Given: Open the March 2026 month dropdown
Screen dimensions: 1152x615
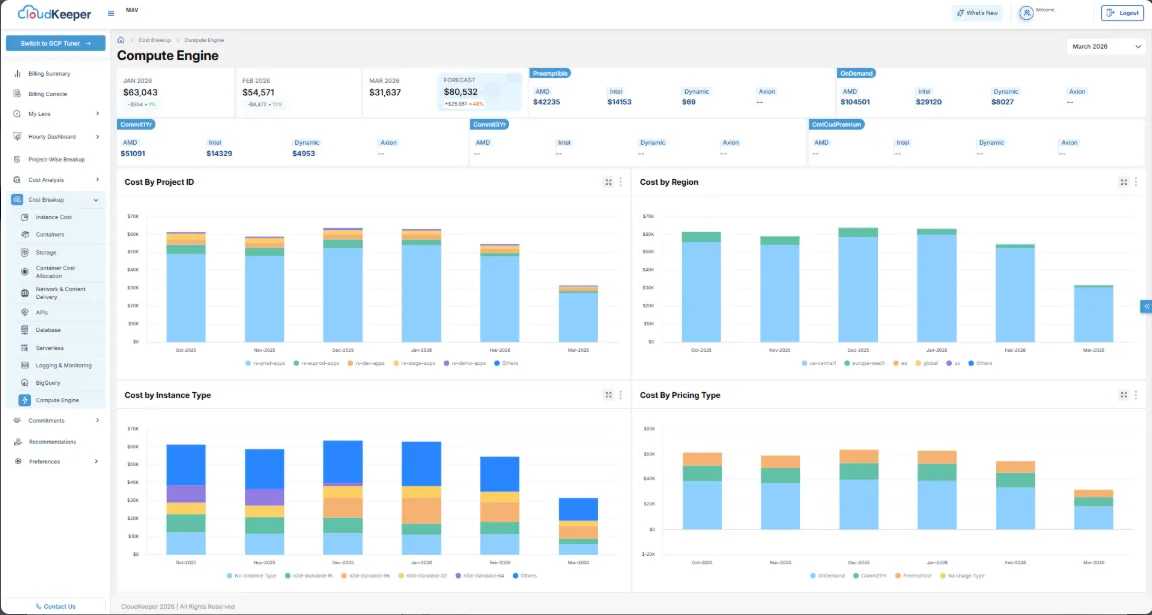Looking at the screenshot, I should [x=1106, y=46].
